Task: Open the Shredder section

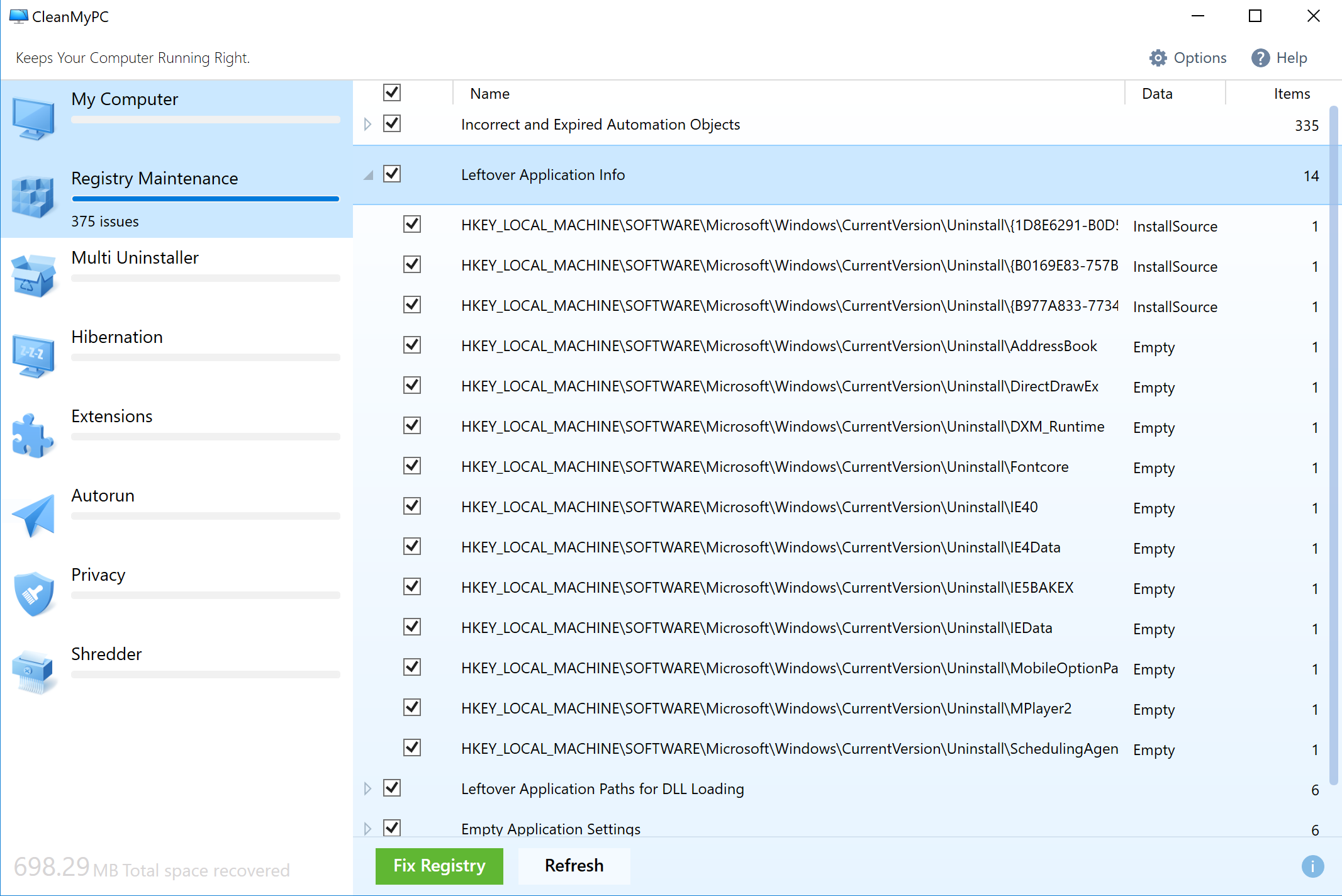Action: click(x=177, y=673)
